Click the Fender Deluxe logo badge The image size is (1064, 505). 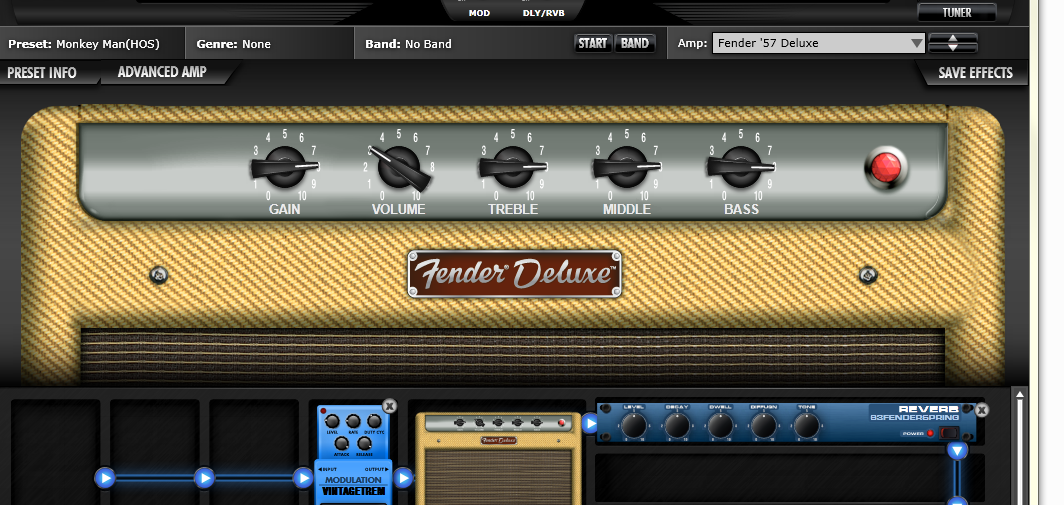pos(514,274)
